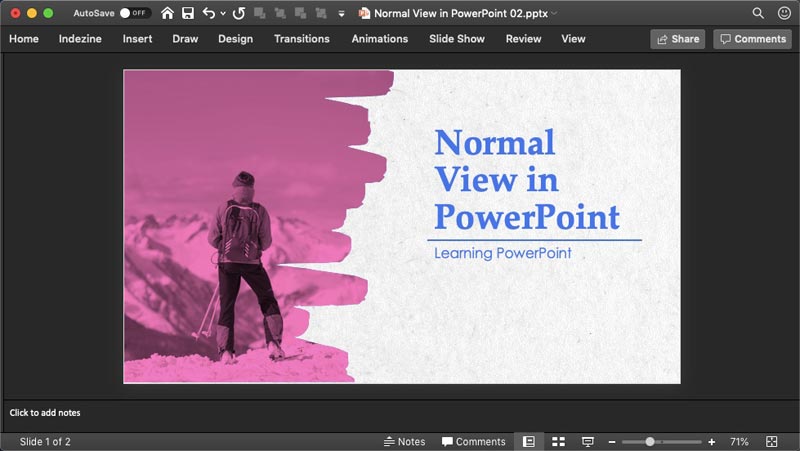The height and width of the screenshot is (451, 800).
Task: Open the Transitions tab
Action: 301,39
